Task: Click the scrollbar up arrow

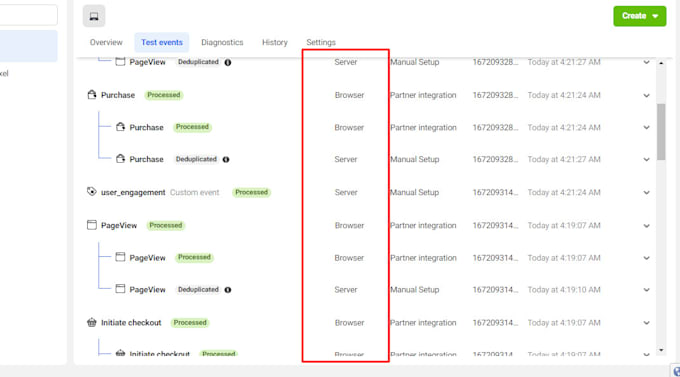Action: tap(661, 63)
